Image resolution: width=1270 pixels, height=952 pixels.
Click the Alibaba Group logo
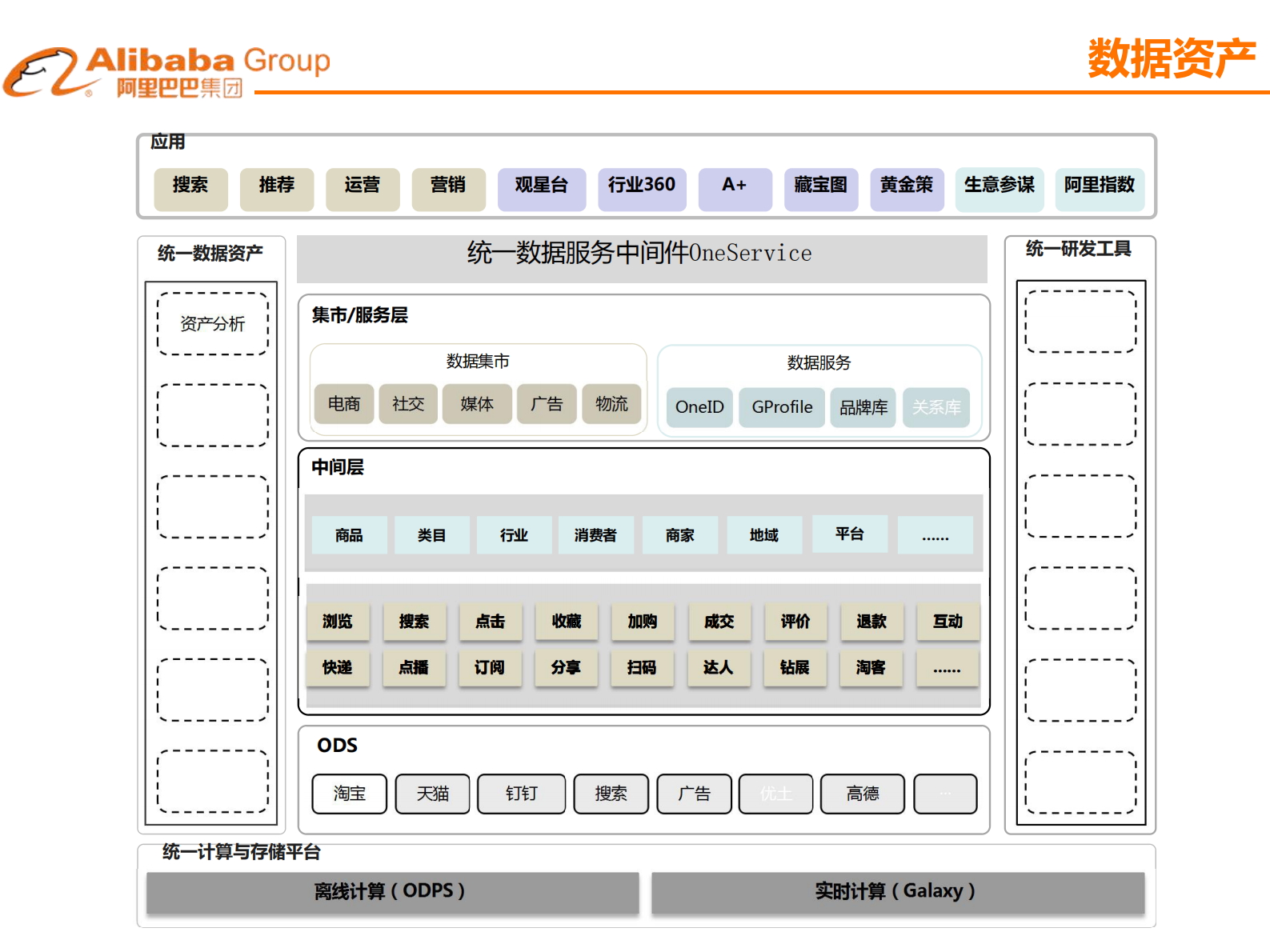[x=166, y=72]
